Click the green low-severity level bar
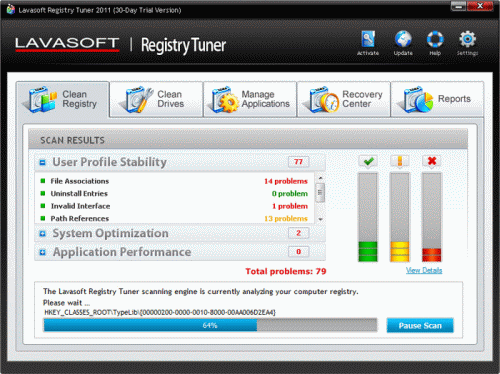Screen dimensions: 500x374 point(368,217)
